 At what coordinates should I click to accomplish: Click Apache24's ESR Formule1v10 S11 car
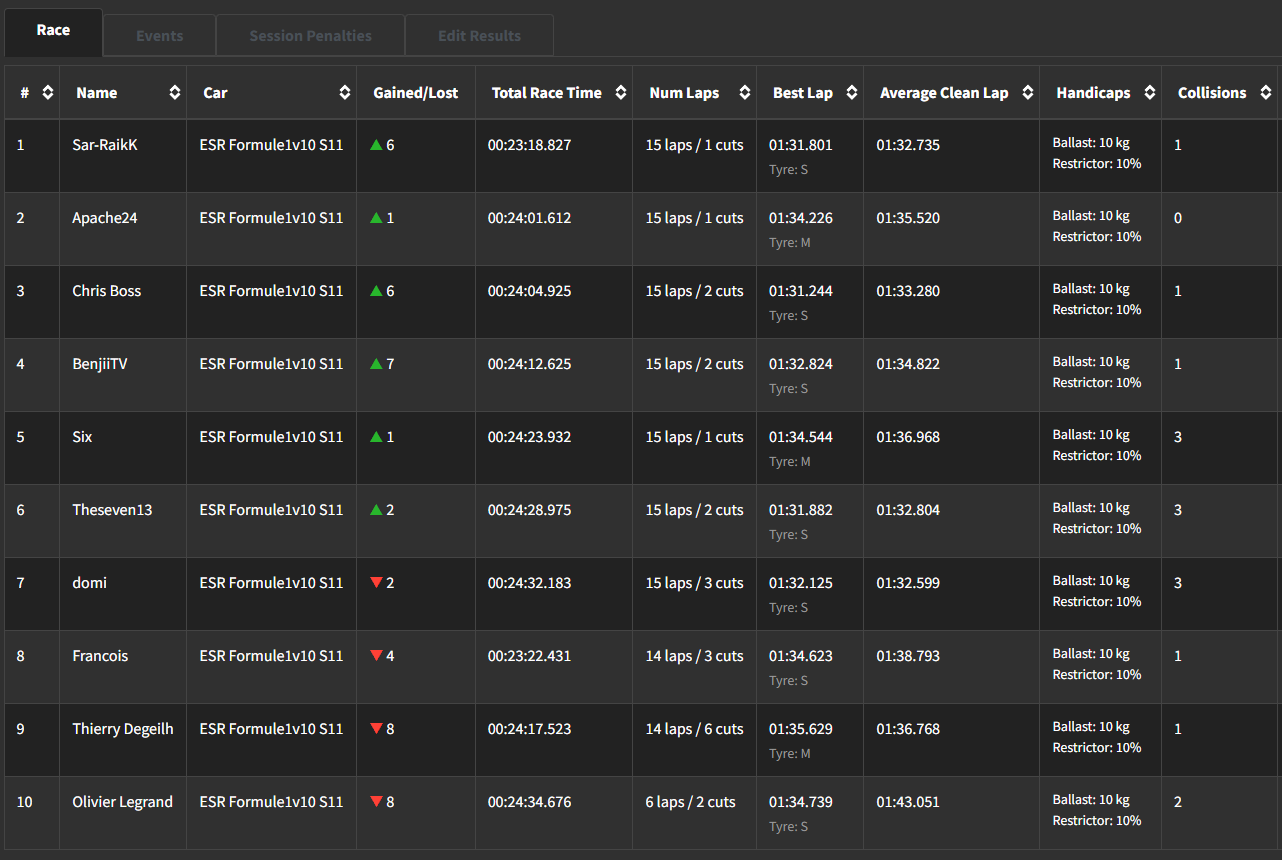(x=271, y=218)
